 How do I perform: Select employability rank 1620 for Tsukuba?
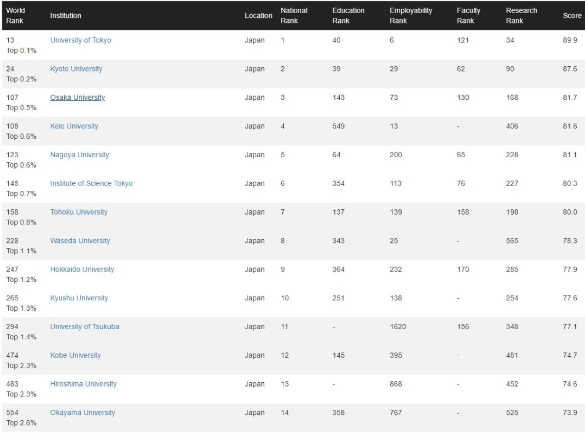(398, 327)
